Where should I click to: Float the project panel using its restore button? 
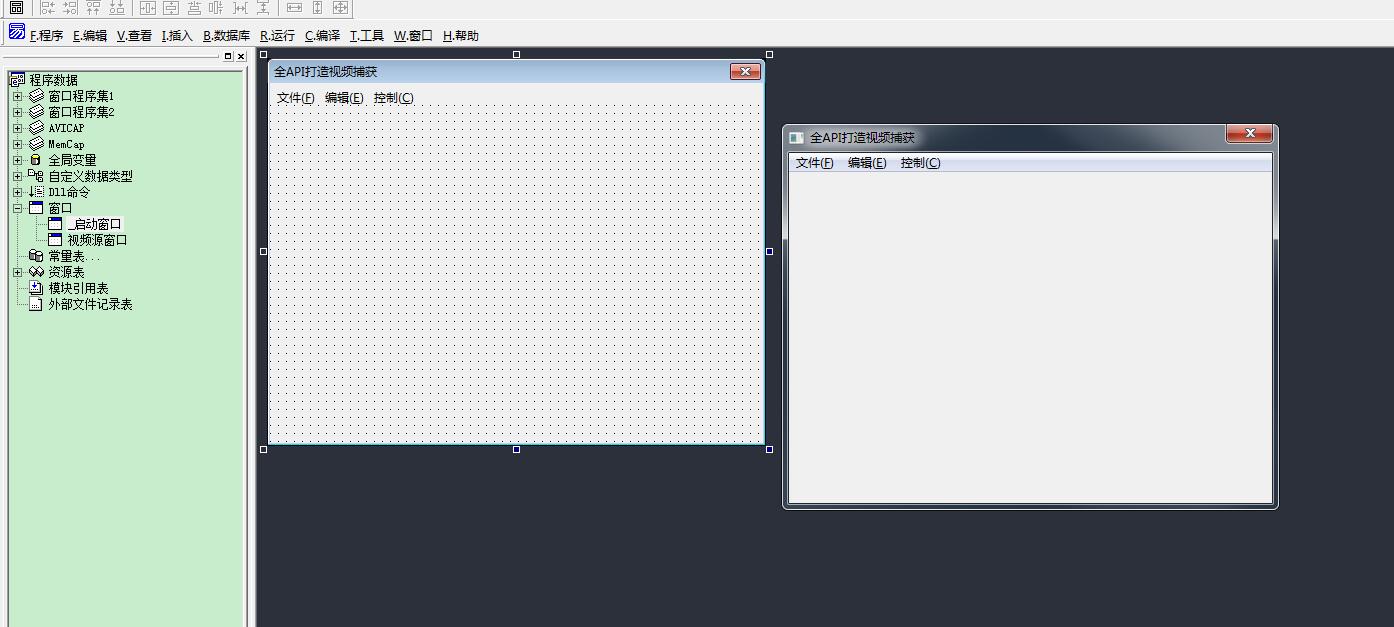[x=228, y=57]
